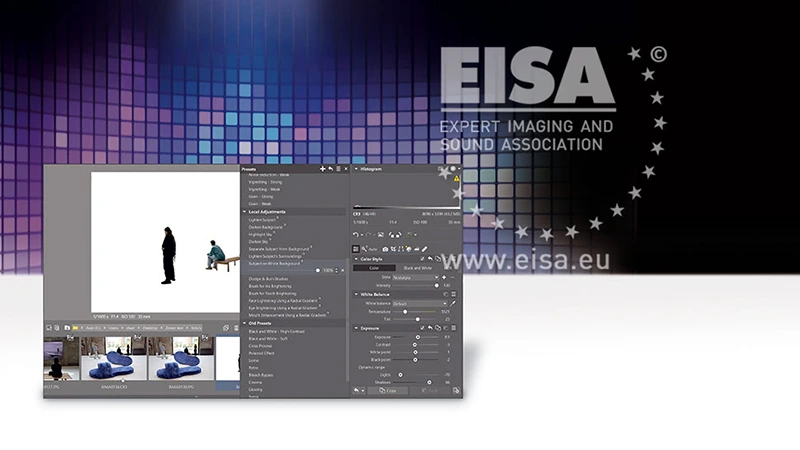Click the Redo arrow below the histogram

point(368,235)
